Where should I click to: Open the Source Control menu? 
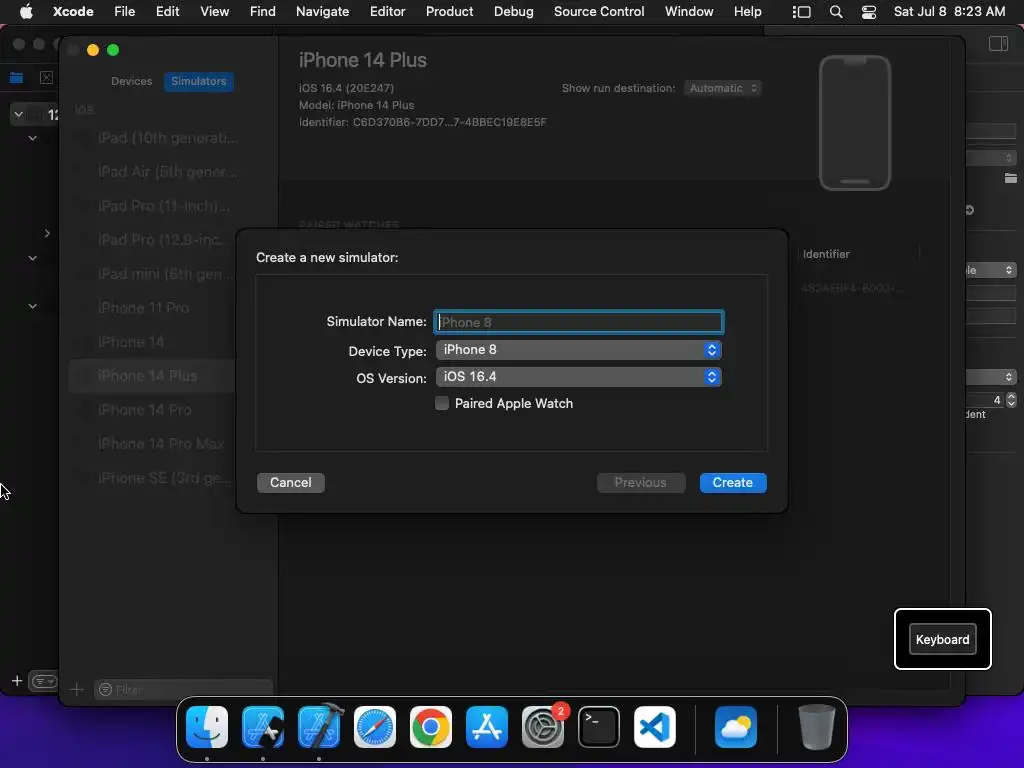599,12
